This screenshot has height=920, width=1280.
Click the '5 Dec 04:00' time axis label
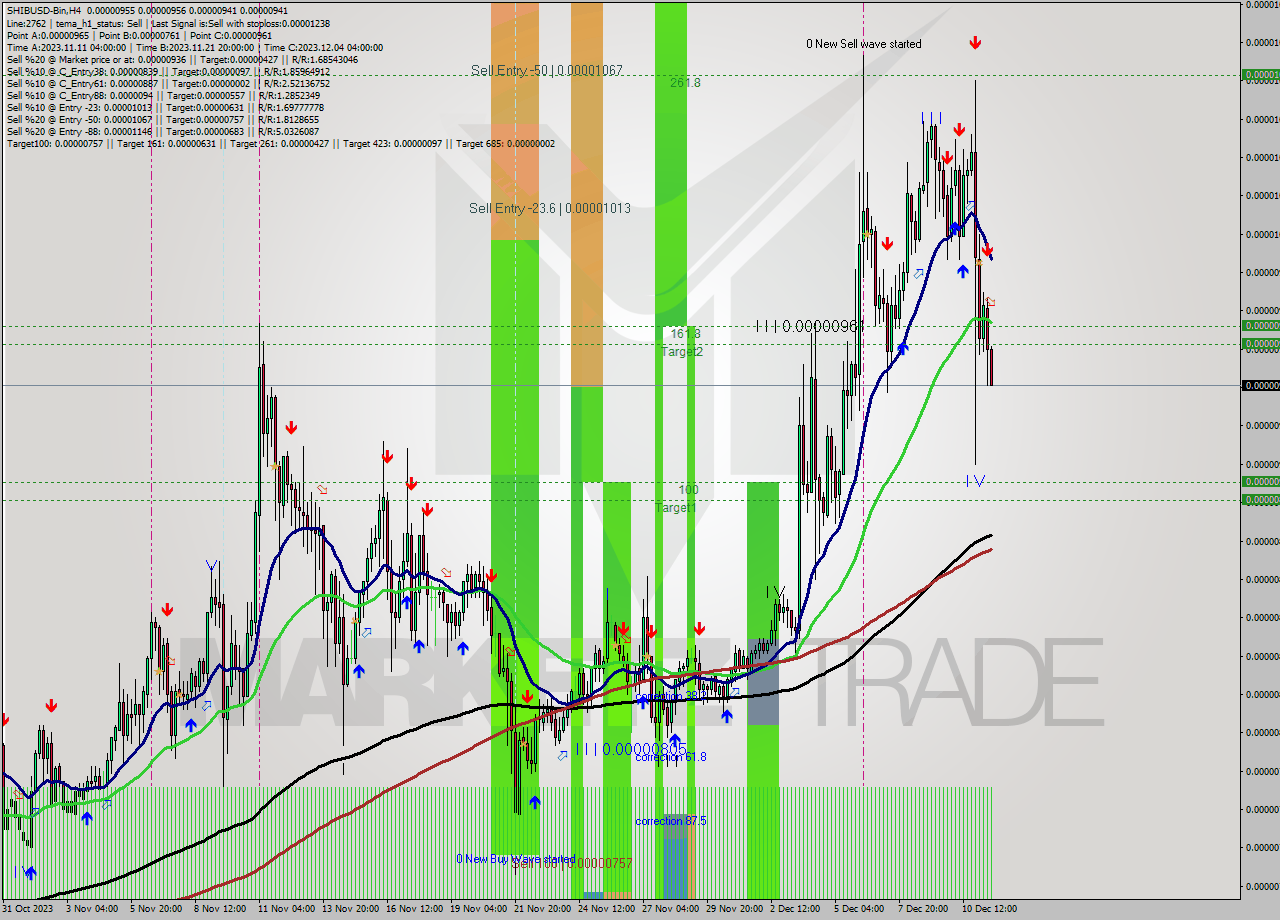(859, 909)
